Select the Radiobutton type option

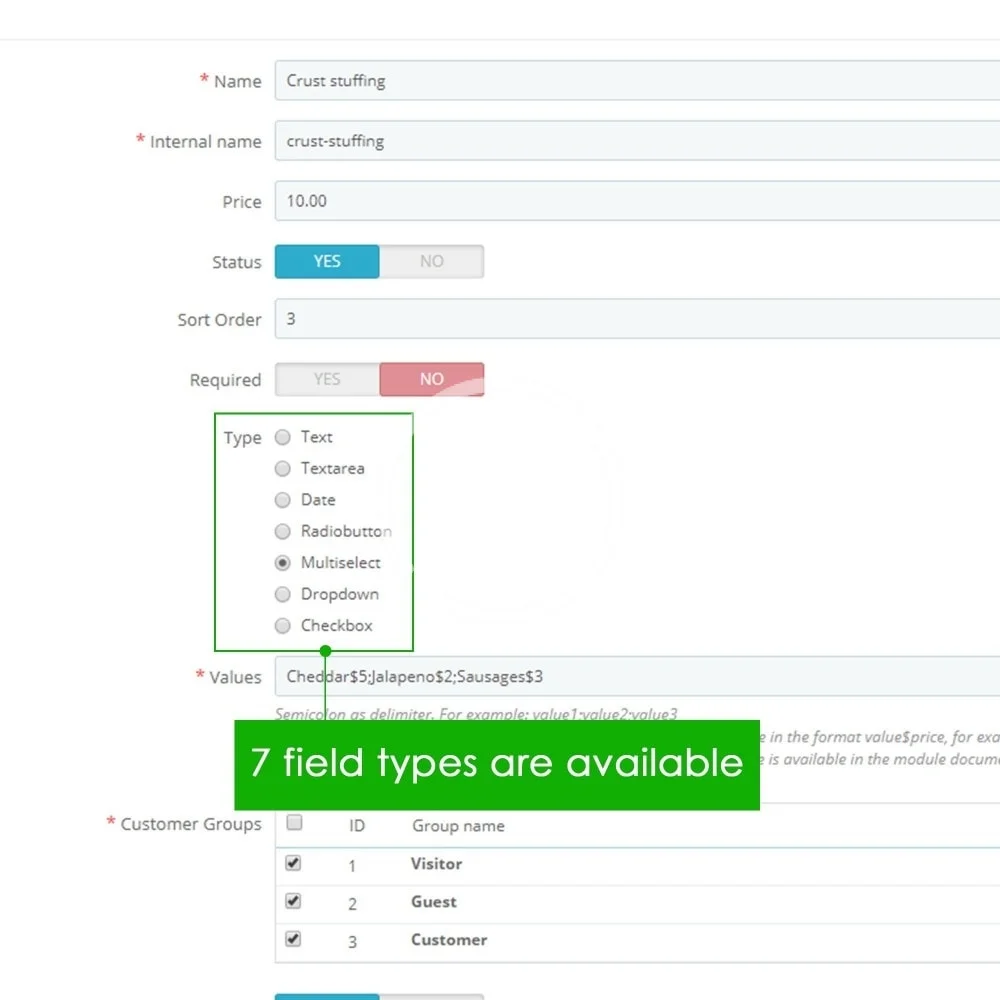[x=283, y=532]
